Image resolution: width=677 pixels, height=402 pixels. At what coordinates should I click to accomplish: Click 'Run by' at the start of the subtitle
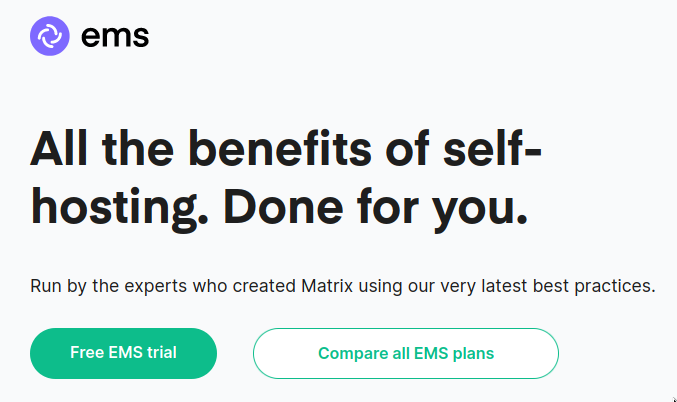(x=59, y=287)
